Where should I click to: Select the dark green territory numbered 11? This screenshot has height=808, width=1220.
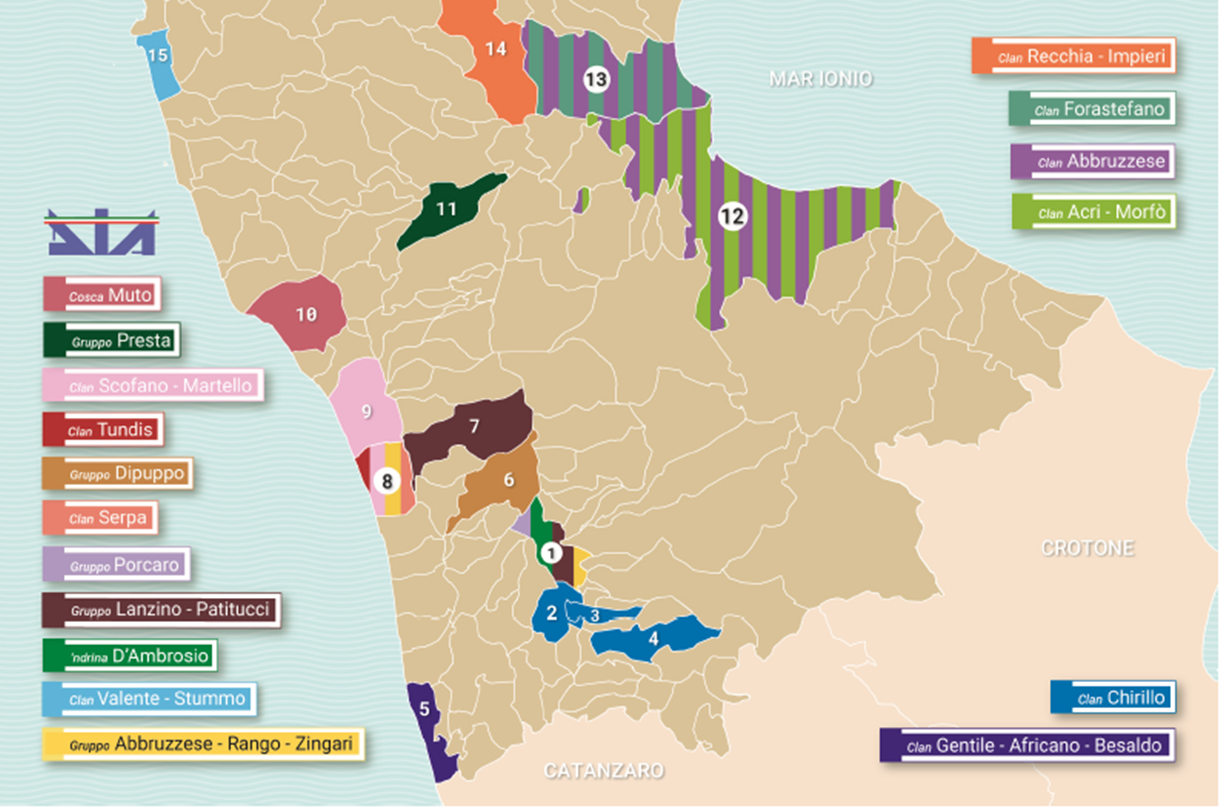click(x=447, y=209)
